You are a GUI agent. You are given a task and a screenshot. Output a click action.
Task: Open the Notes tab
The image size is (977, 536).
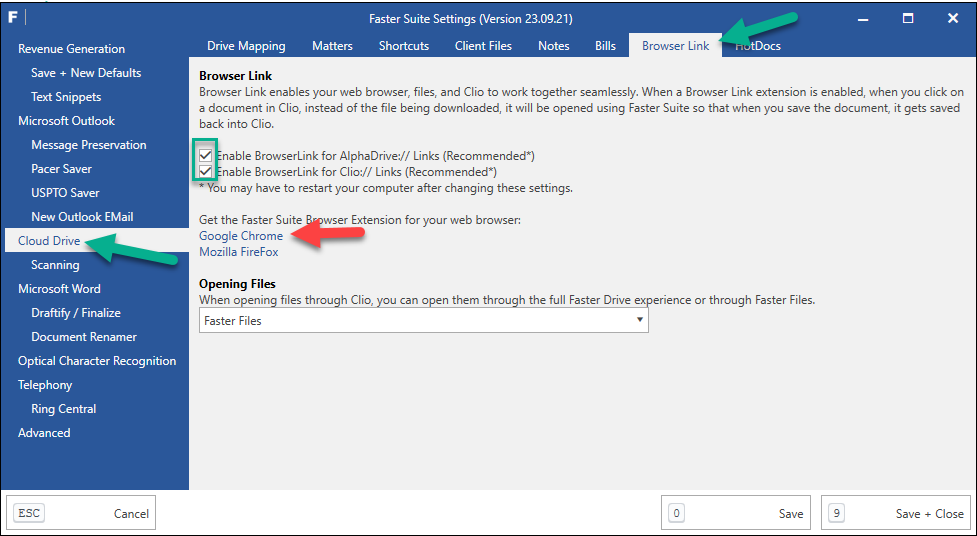pyautogui.click(x=553, y=45)
